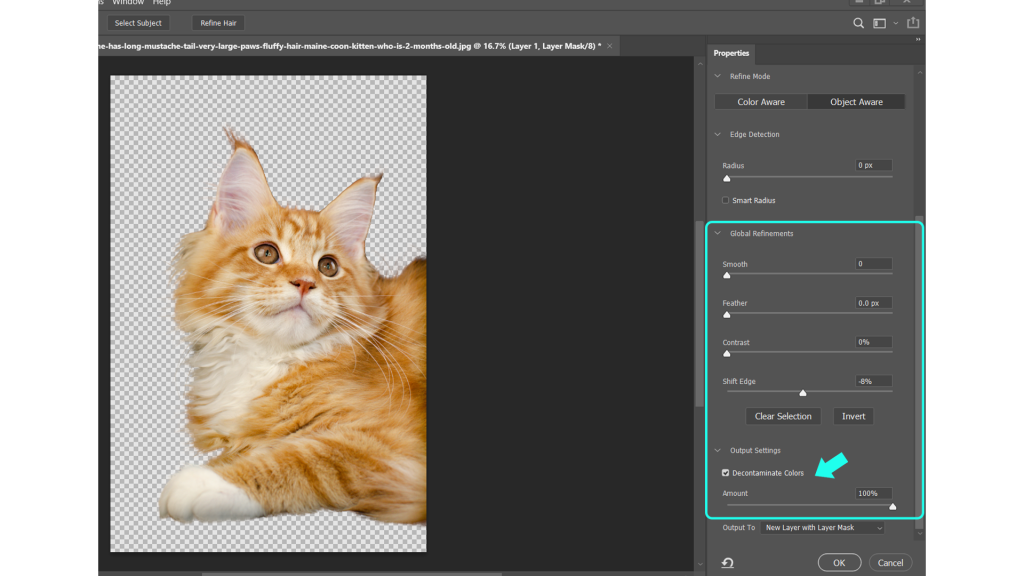1024x576 pixels.
Task: Click the Search icon in the top bar
Action: pos(858,22)
